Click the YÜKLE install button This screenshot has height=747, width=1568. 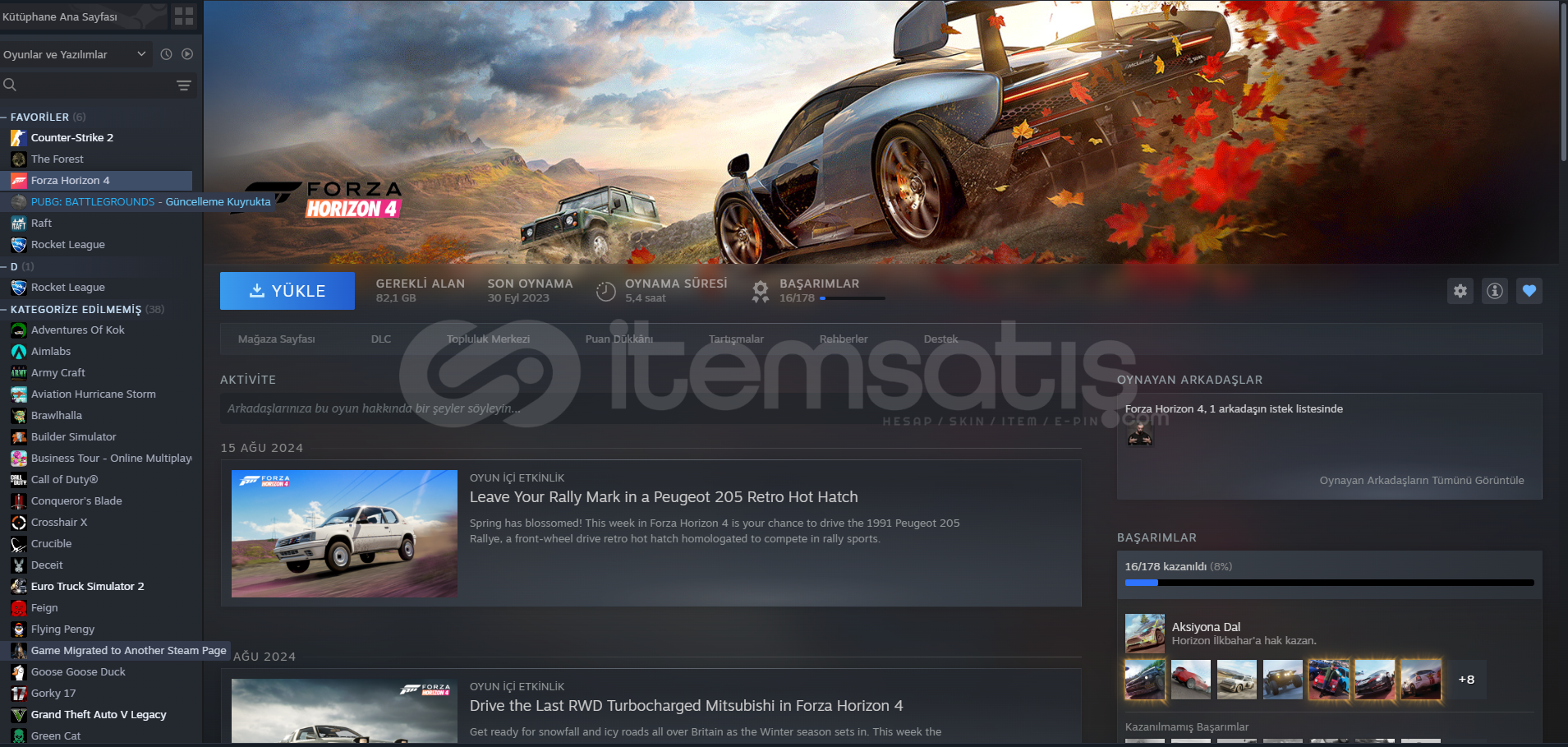287,291
